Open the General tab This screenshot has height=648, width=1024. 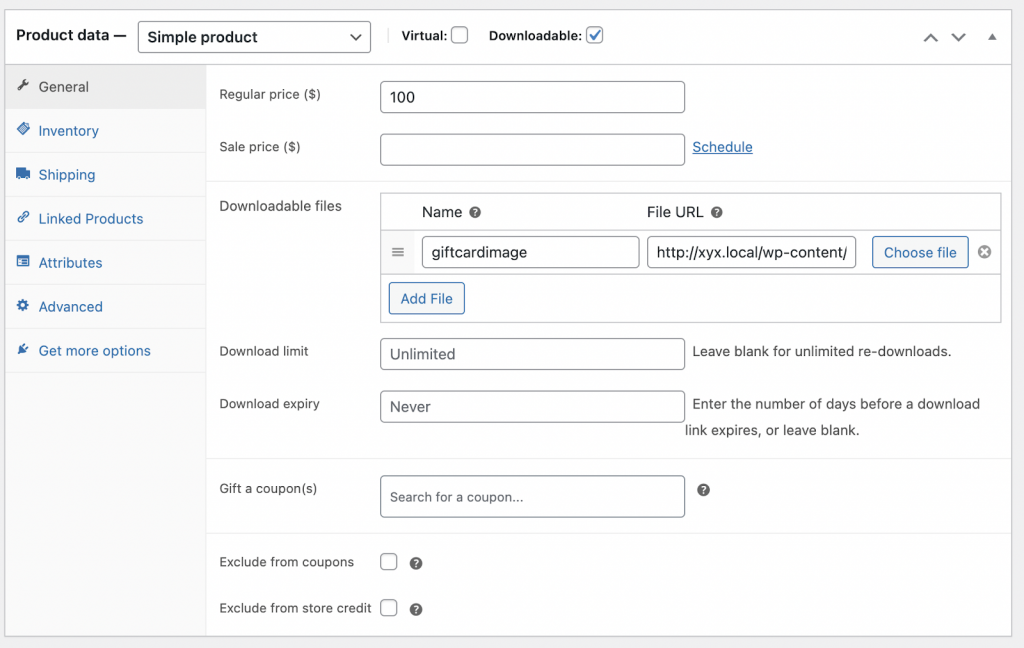coord(105,87)
